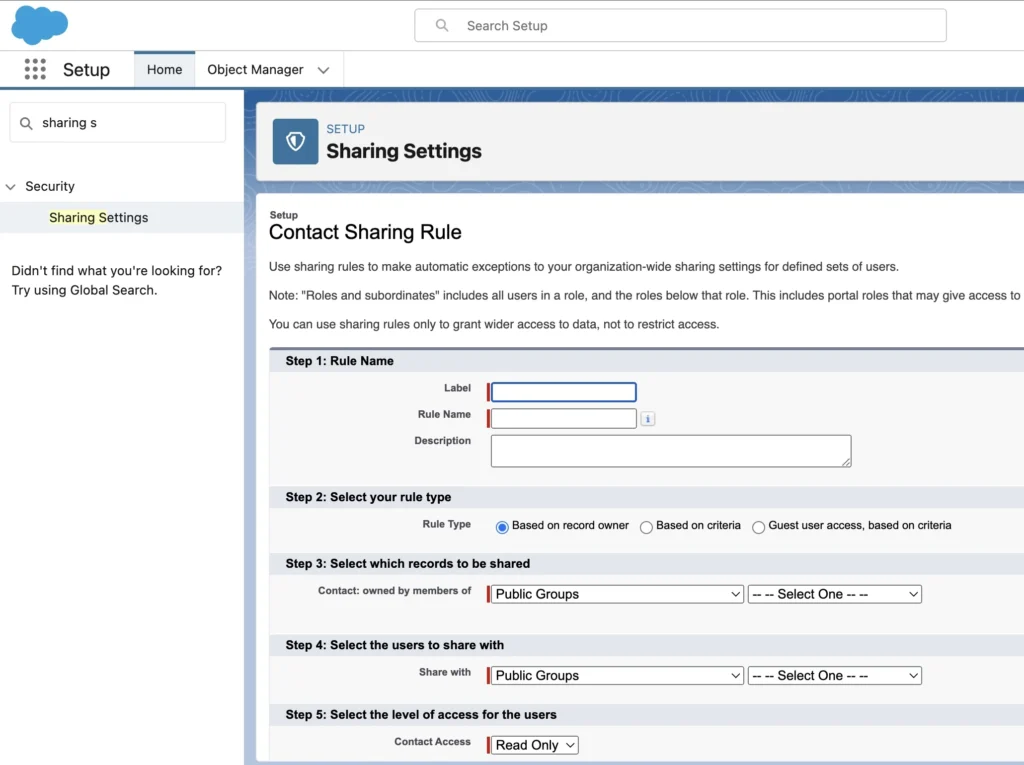Collapse the Security section in sidebar
This screenshot has width=1024, height=765.
pyautogui.click(x=11, y=186)
